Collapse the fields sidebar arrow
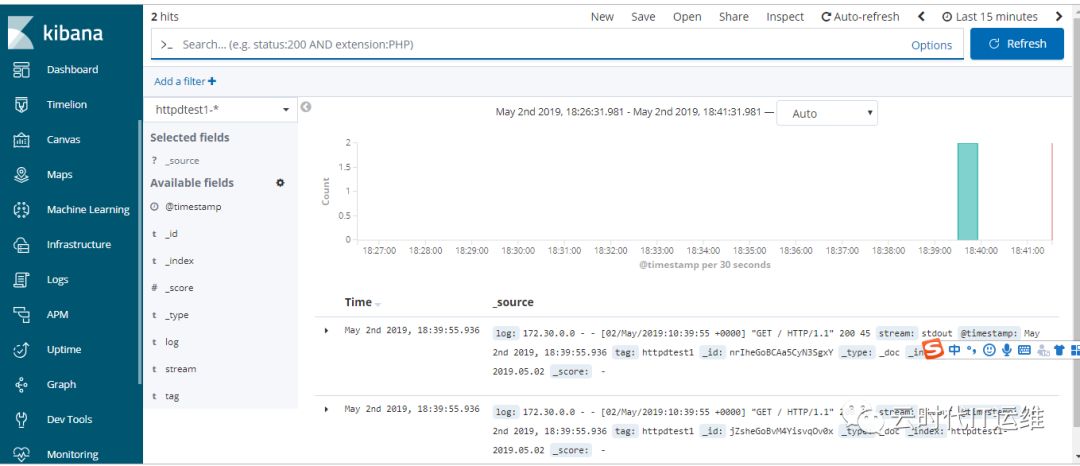The width and height of the screenshot is (1080, 466). pos(306,107)
